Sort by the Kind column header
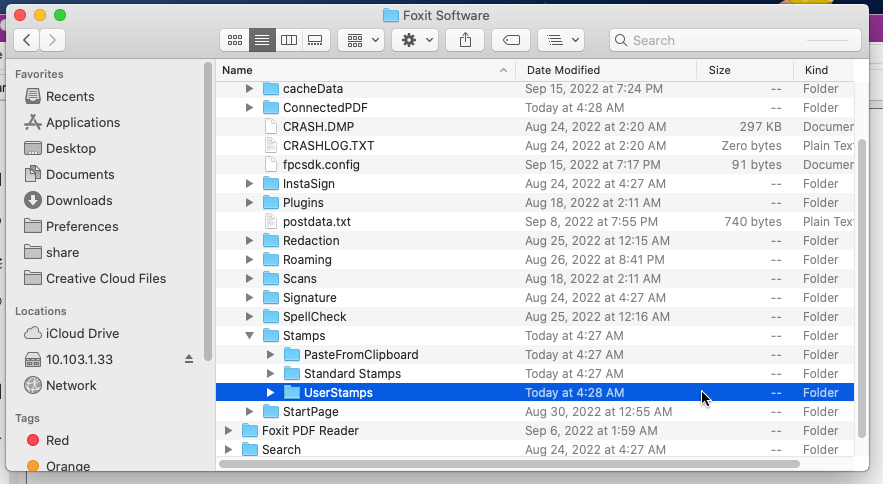883x484 pixels. [824, 70]
